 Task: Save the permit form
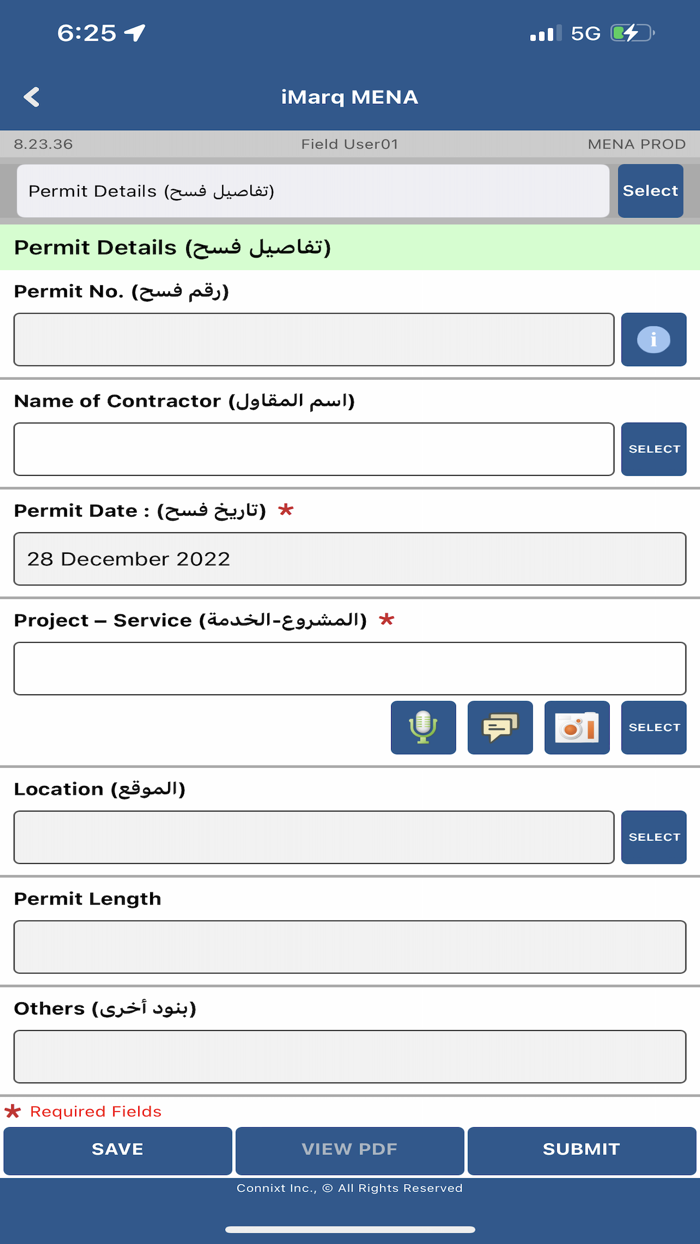click(x=117, y=1150)
